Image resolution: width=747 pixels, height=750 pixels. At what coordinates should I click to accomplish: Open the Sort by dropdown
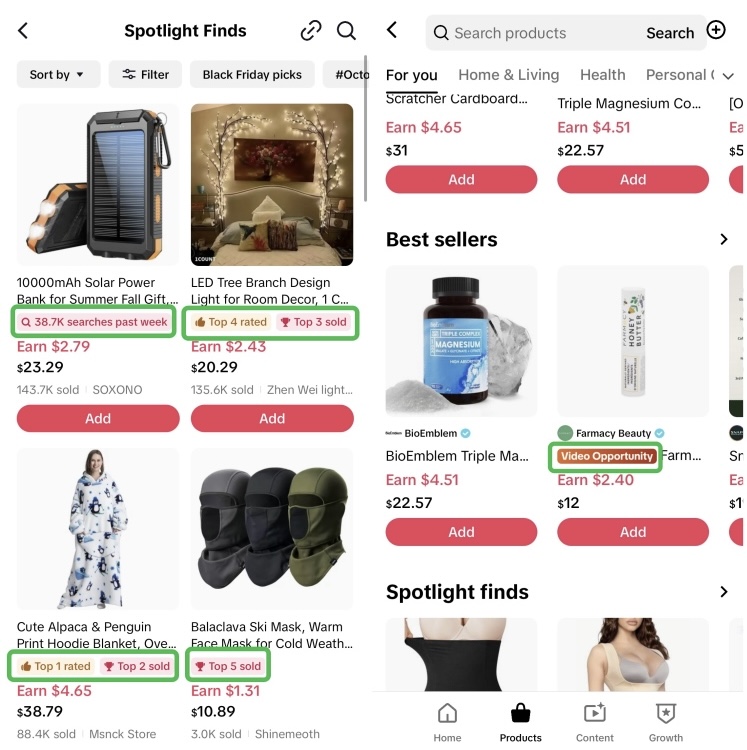(58, 74)
